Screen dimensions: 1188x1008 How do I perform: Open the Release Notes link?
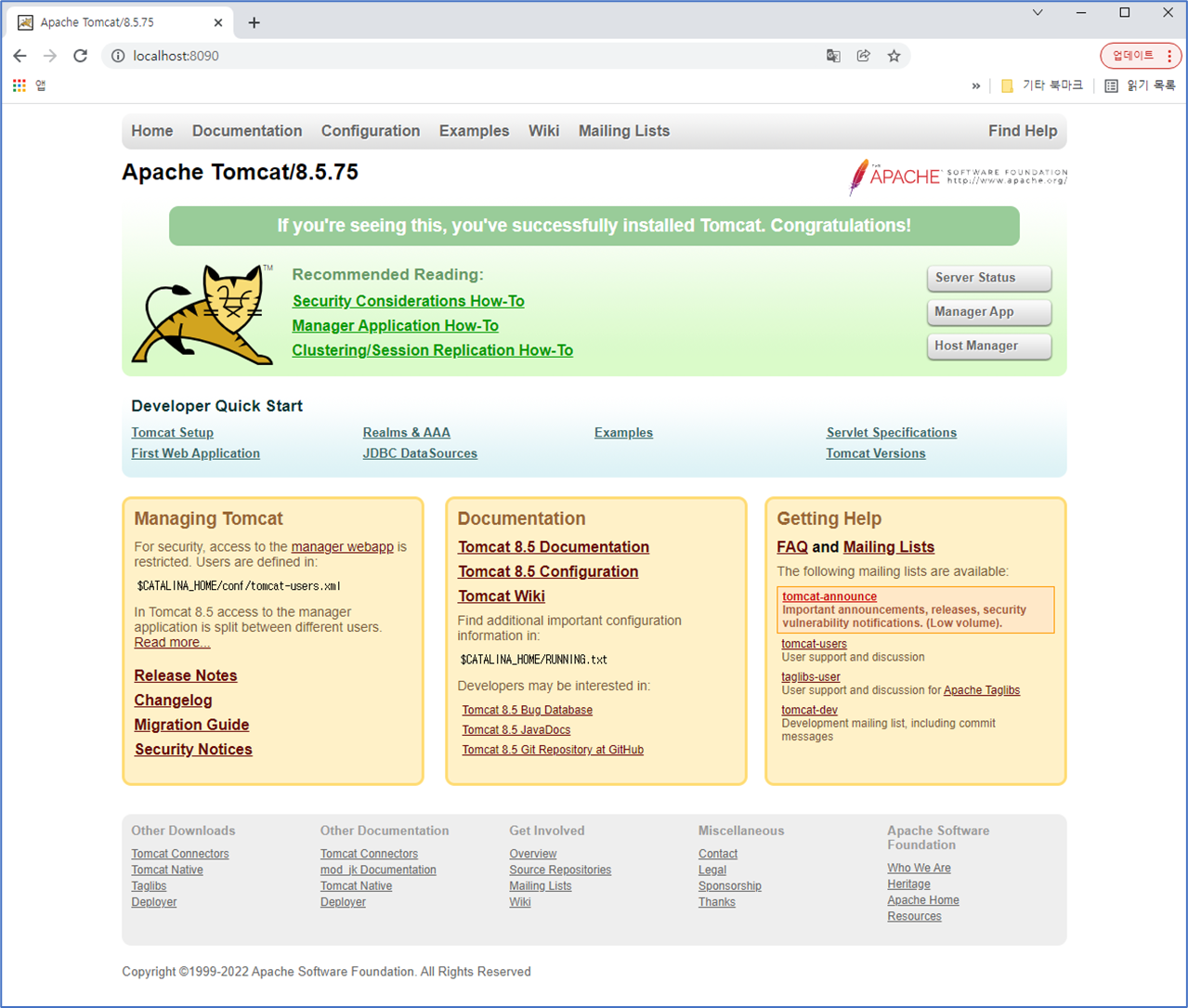coord(185,675)
